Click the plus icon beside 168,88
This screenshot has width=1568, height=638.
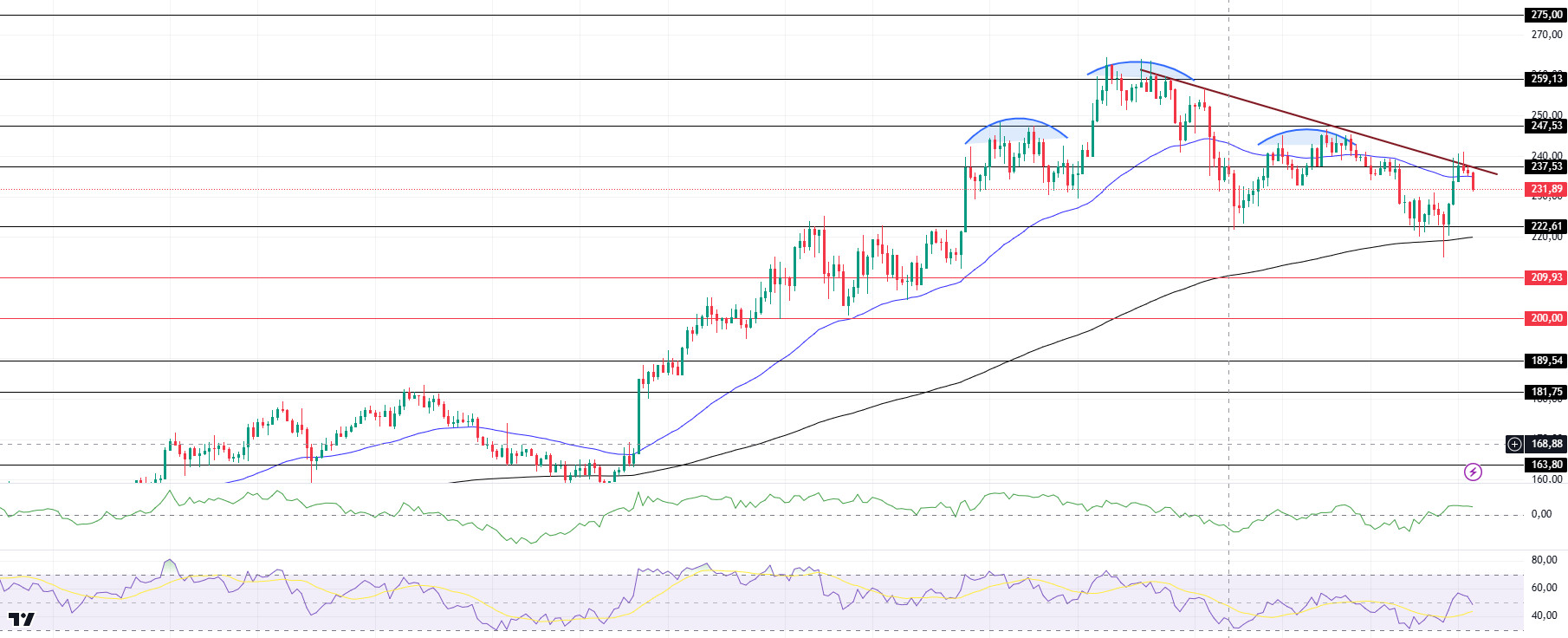click(x=1514, y=444)
